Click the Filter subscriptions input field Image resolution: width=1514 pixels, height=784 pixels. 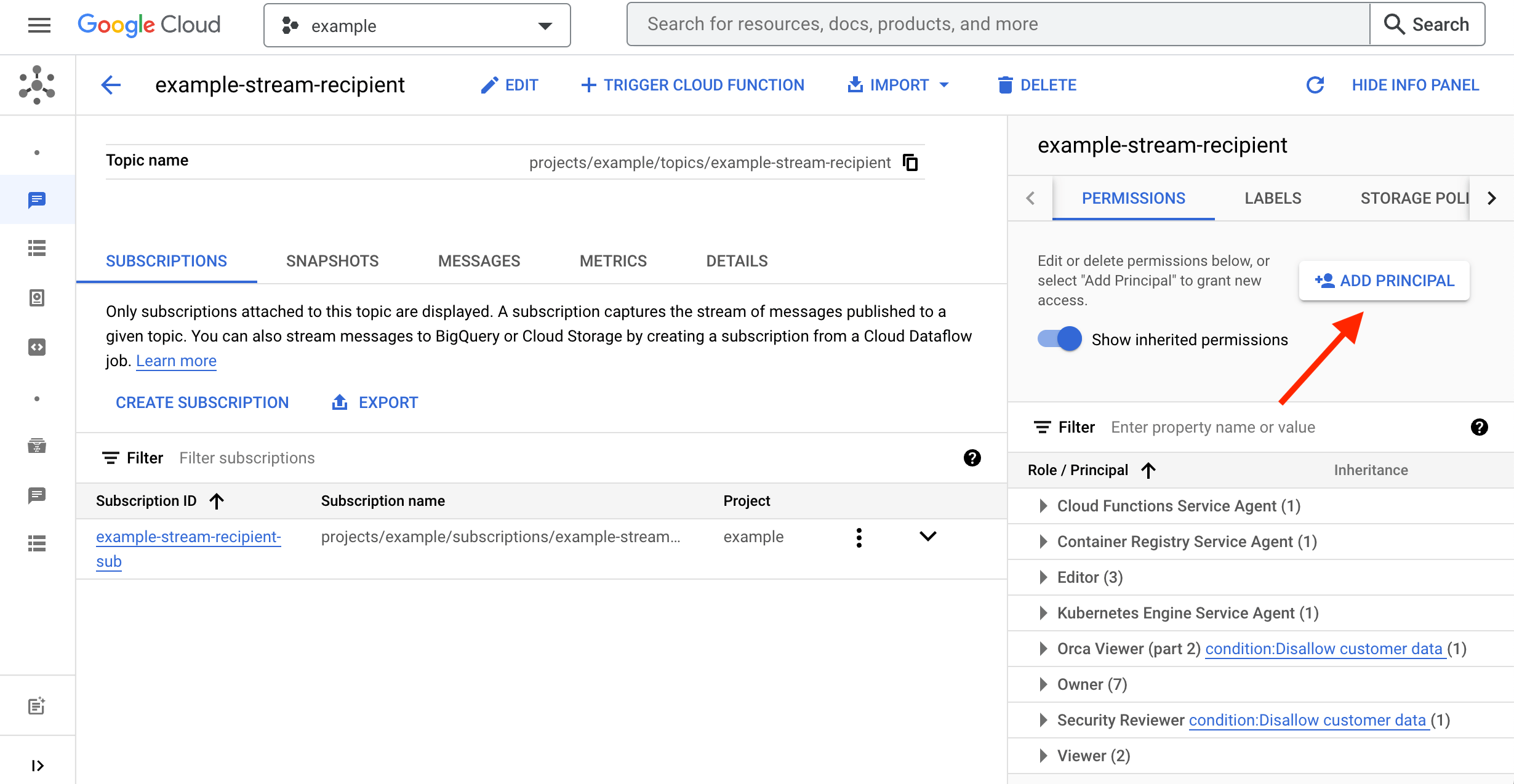[246, 458]
